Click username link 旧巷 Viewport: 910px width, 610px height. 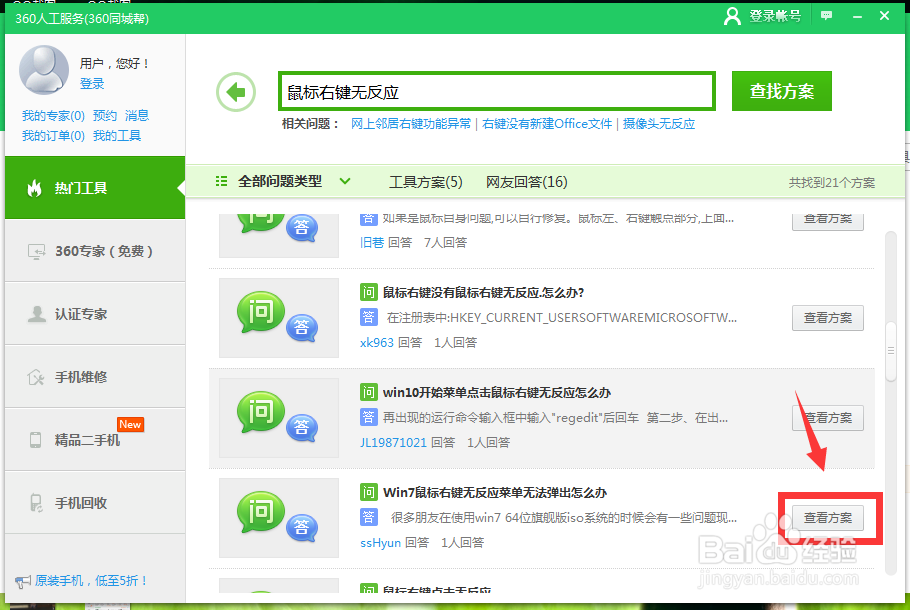372,243
